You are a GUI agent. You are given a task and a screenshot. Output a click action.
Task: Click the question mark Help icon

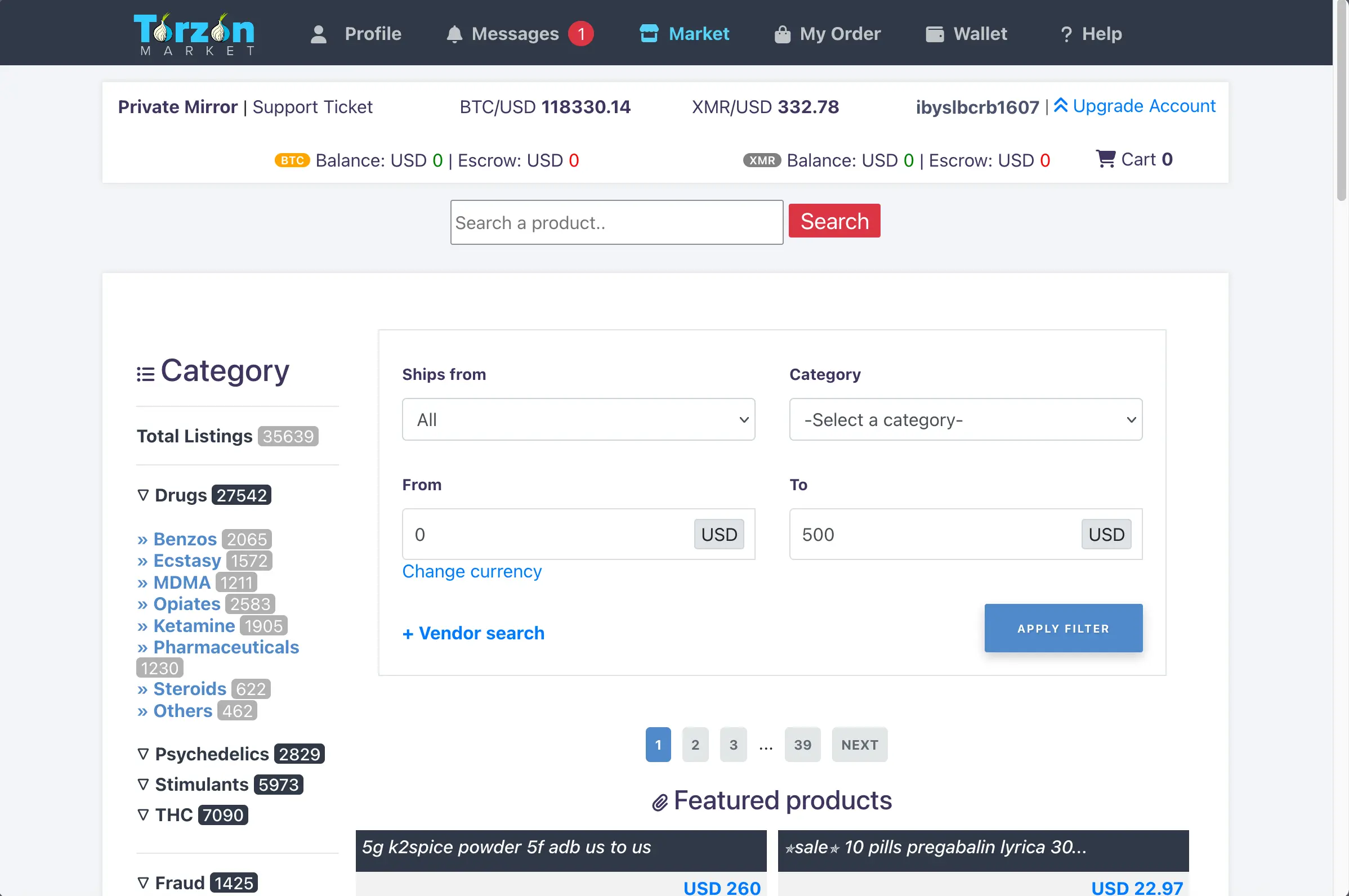1066,34
